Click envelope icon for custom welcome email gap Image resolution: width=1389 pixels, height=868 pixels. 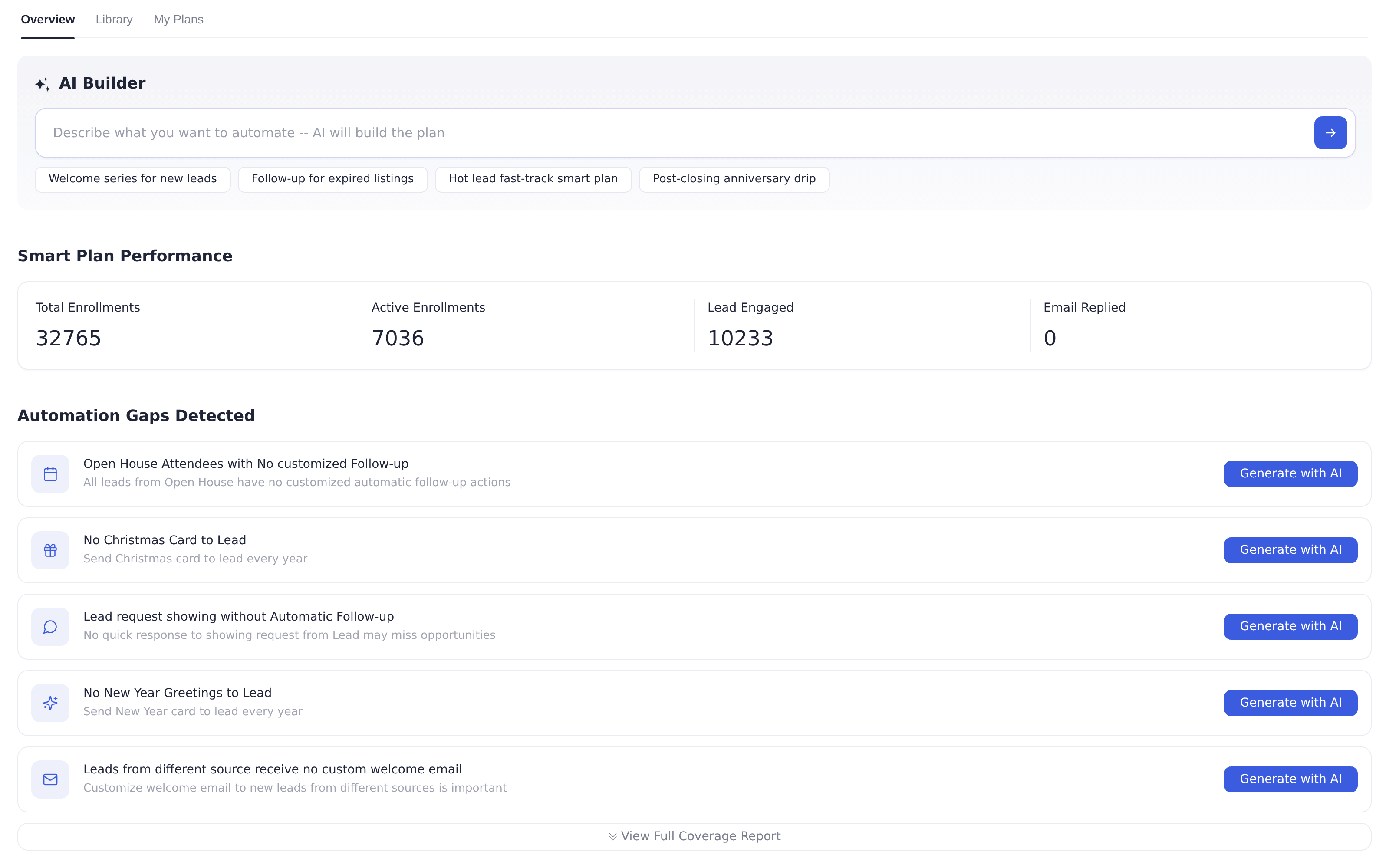[50, 779]
